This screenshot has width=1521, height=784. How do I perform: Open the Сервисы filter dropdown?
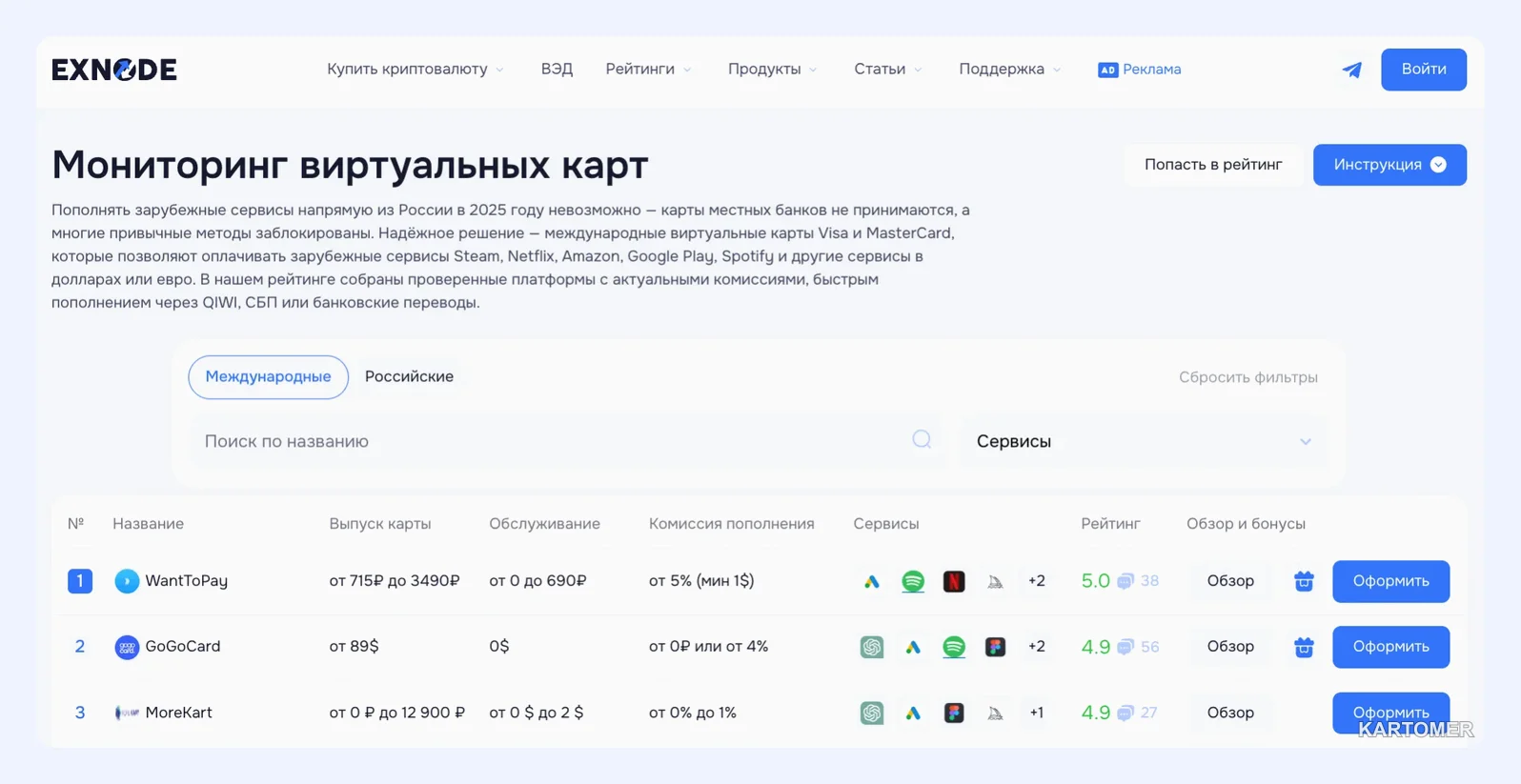tap(1143, 441)
